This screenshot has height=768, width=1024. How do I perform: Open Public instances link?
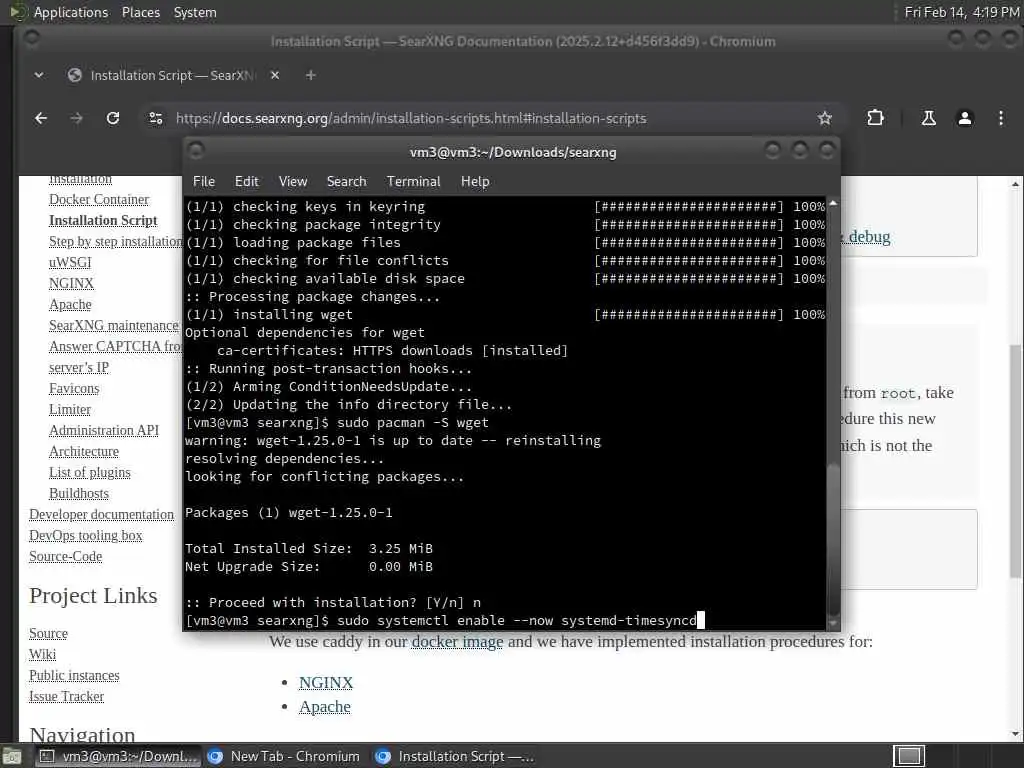74,675
